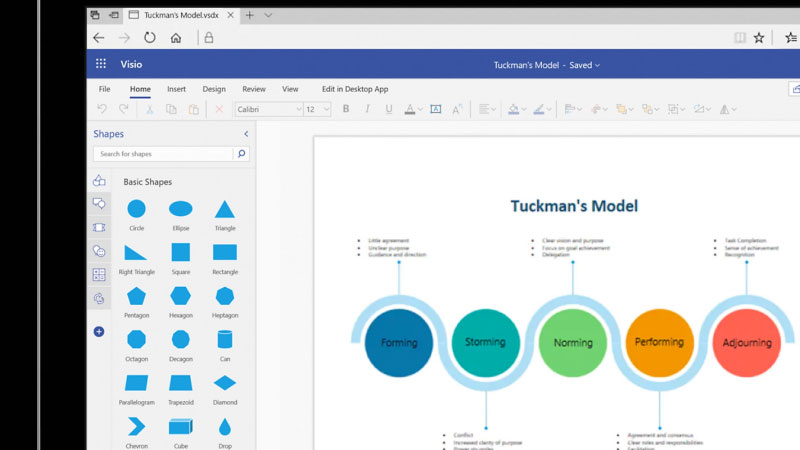Increase font size with the A icon
The height and width of the screenshot is (450, 800).
(x=457, y=109)
